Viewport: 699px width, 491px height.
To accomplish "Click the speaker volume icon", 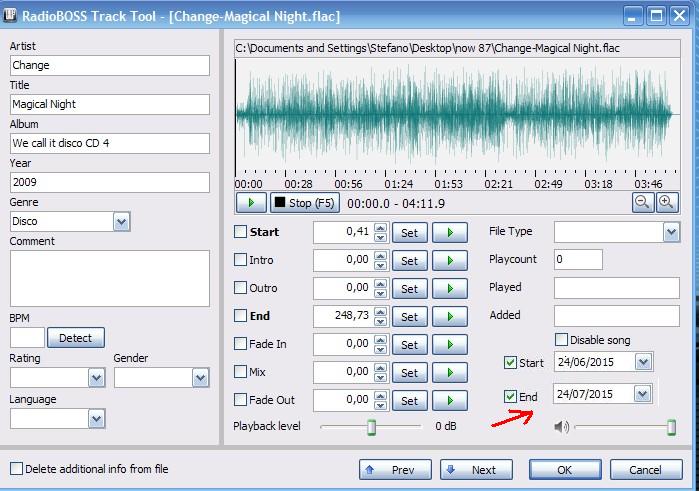I will 562,427.
